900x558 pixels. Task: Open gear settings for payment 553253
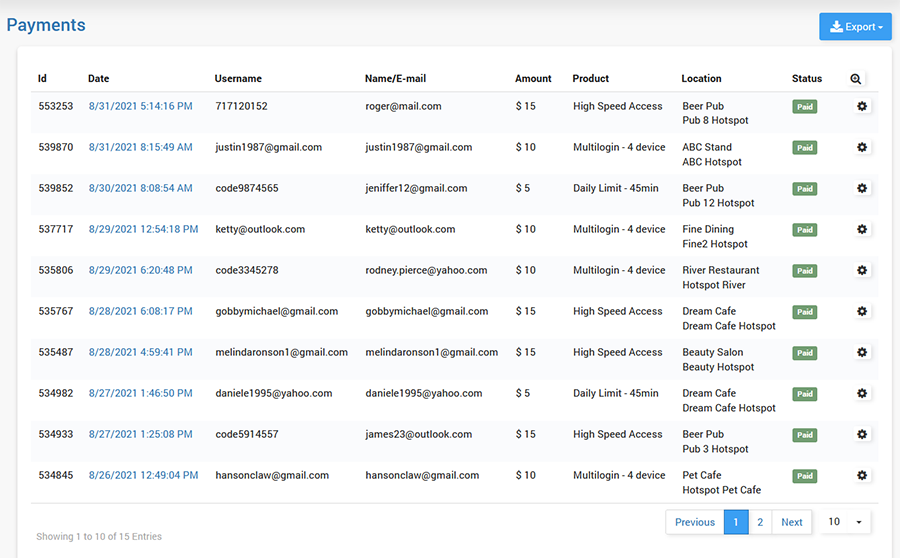click(x=862, y=106)
